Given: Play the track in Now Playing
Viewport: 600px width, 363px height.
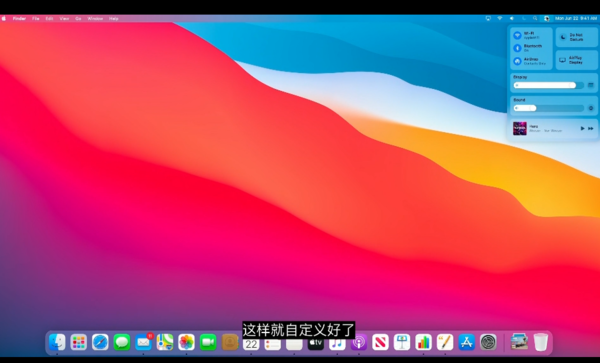Looking at the screenshot, I should click(x=582, y=129).
